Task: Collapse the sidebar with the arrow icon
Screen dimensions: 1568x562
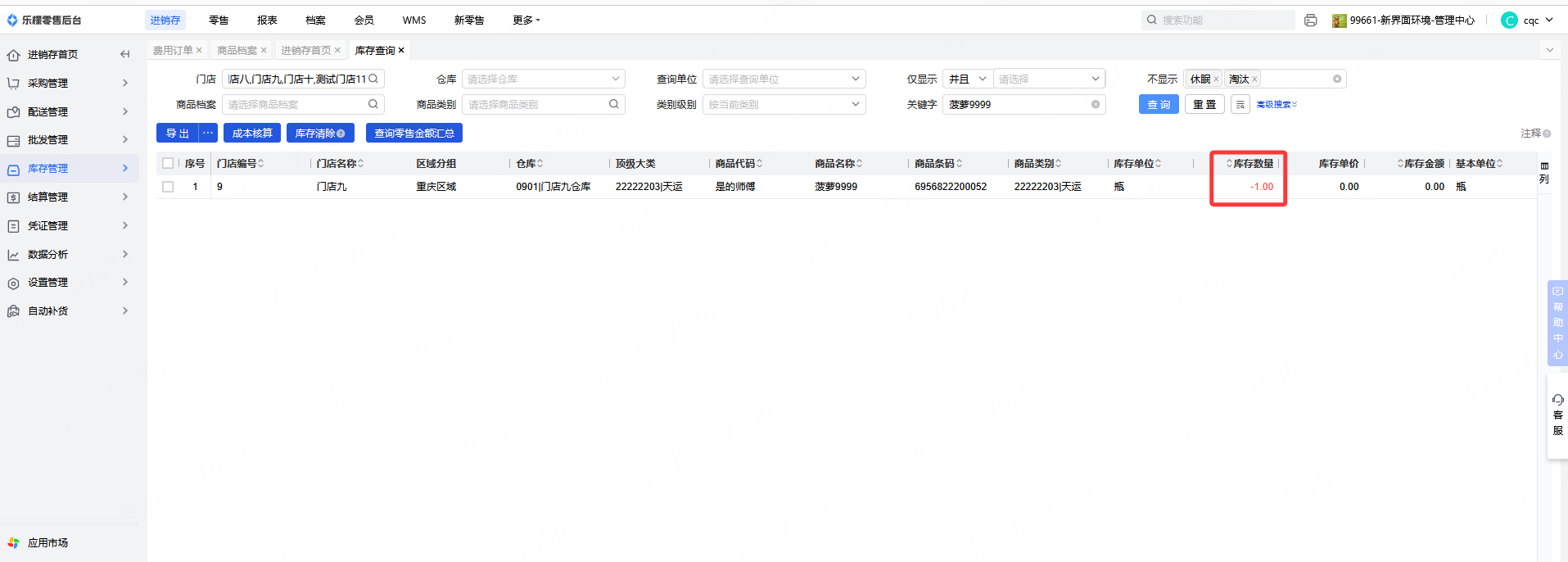Action: tap(124, 54)
